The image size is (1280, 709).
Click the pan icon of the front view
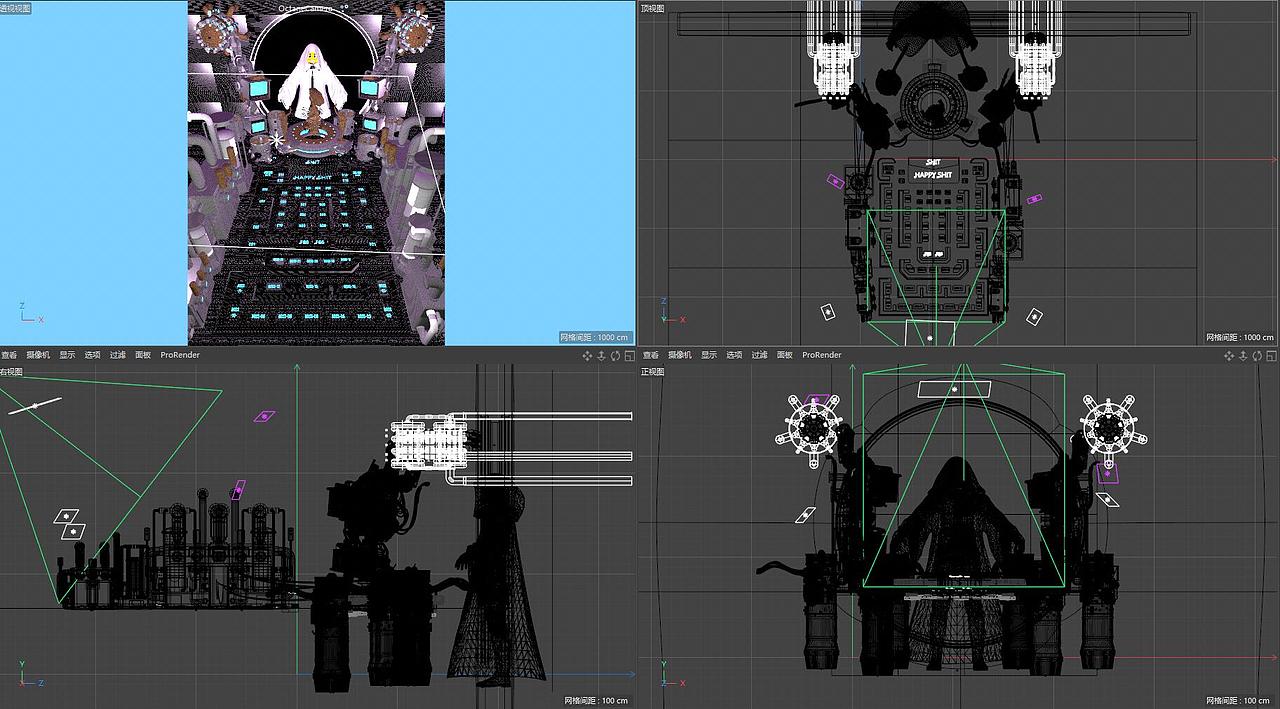tap(1229, 355)
